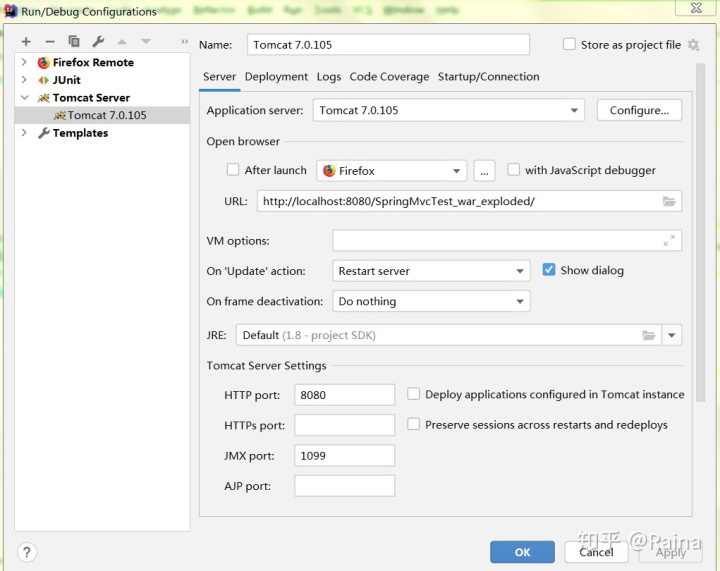Remove selected configuration with minus icon

[50, 42]
